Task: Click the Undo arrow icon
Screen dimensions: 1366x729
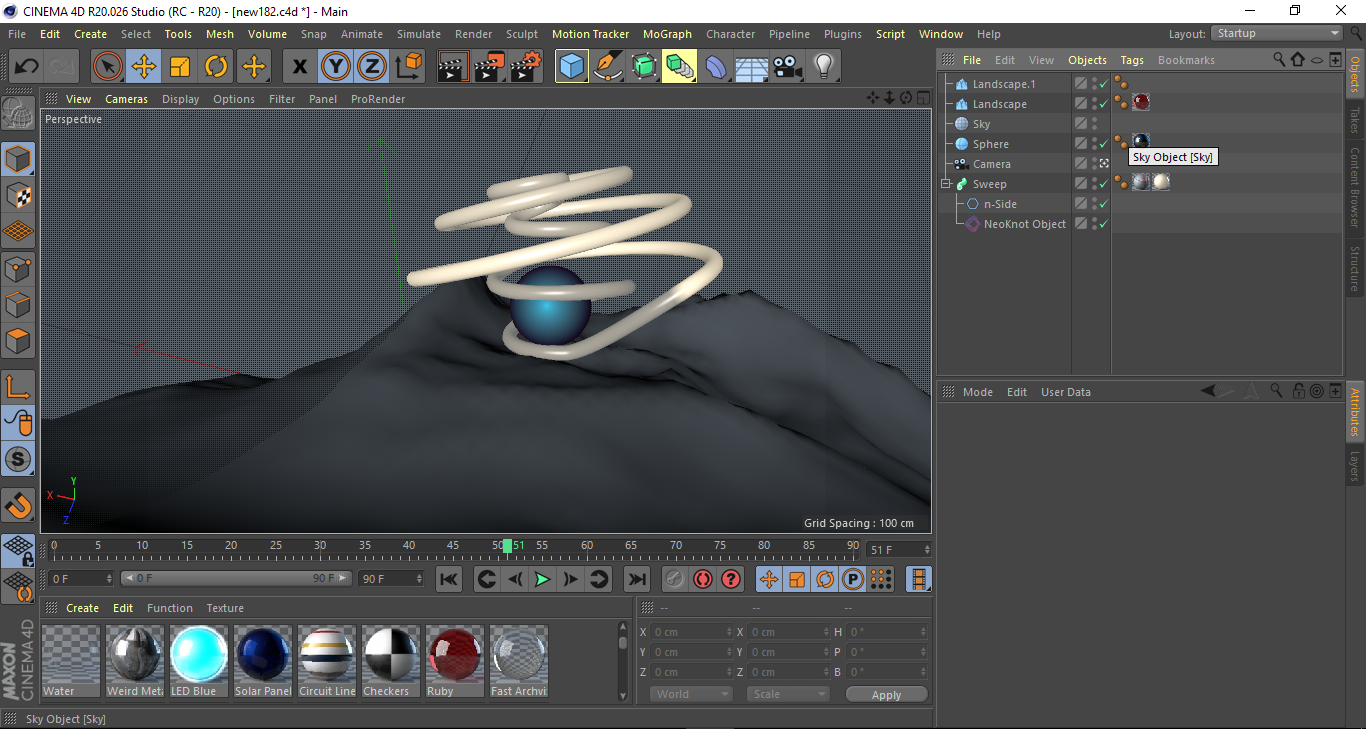Action: click(27, 67)
